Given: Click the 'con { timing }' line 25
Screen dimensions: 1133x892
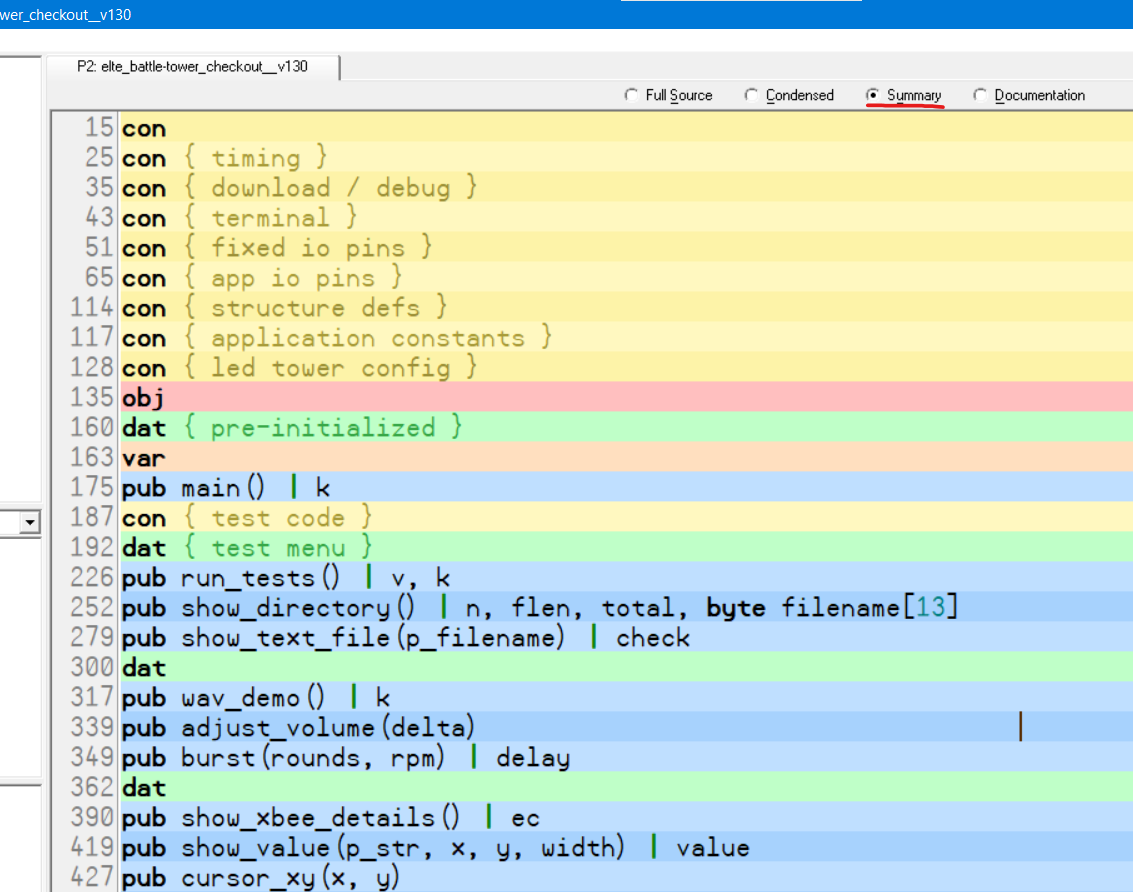Looking at the screenshot, I should click(627, 158).
